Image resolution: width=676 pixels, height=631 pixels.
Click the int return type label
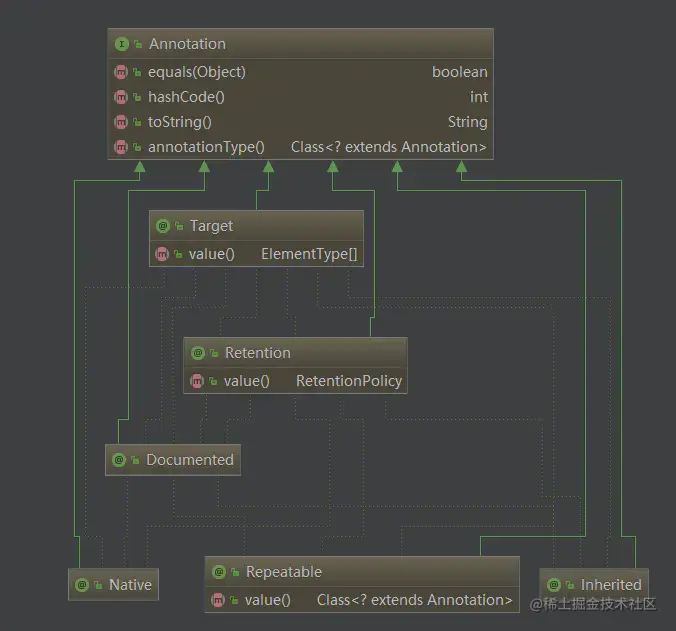click(x=479, y=97)
